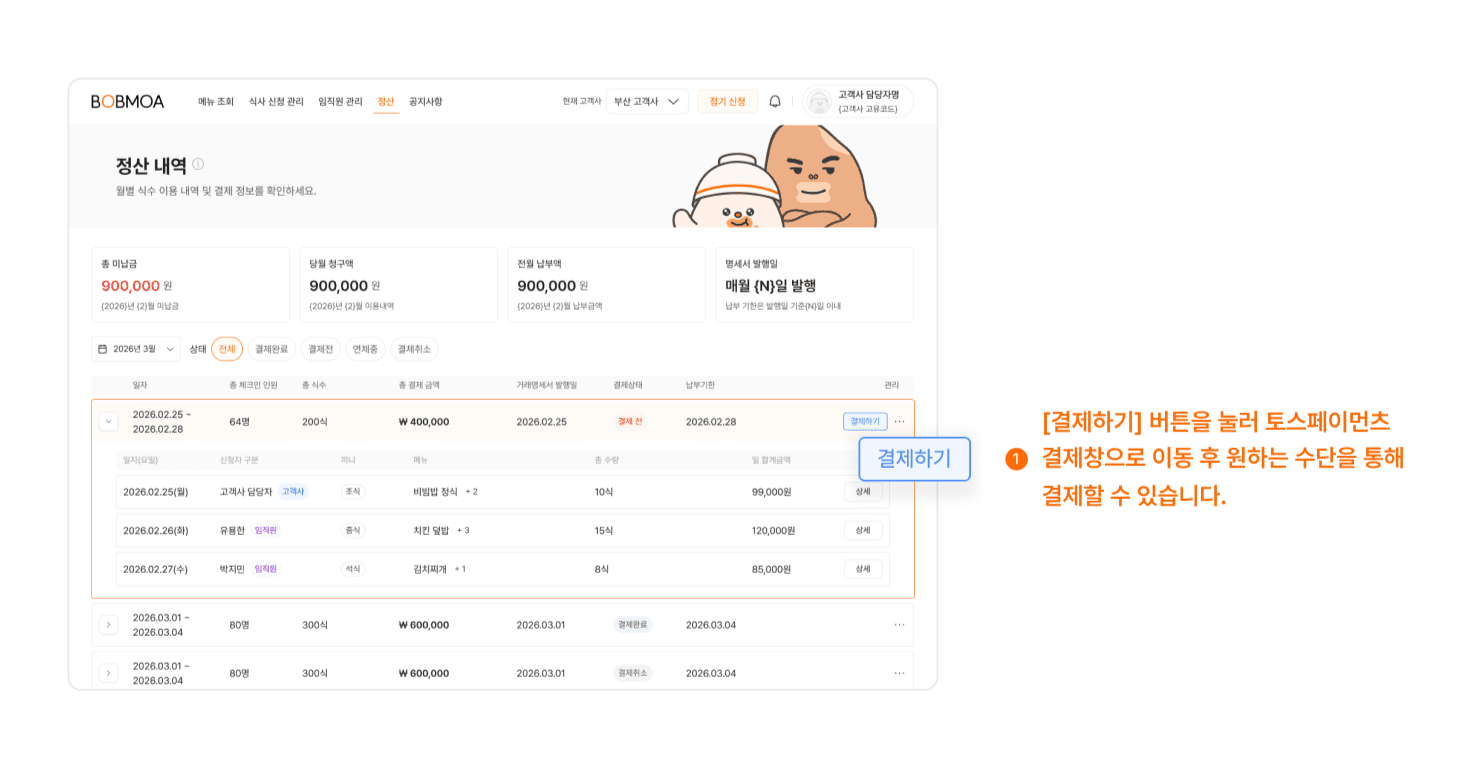This screenshot has width=1472, height=768.
Task: Open 상세 for the 김치찌개 entry
Action: click(x=863, y=569)
